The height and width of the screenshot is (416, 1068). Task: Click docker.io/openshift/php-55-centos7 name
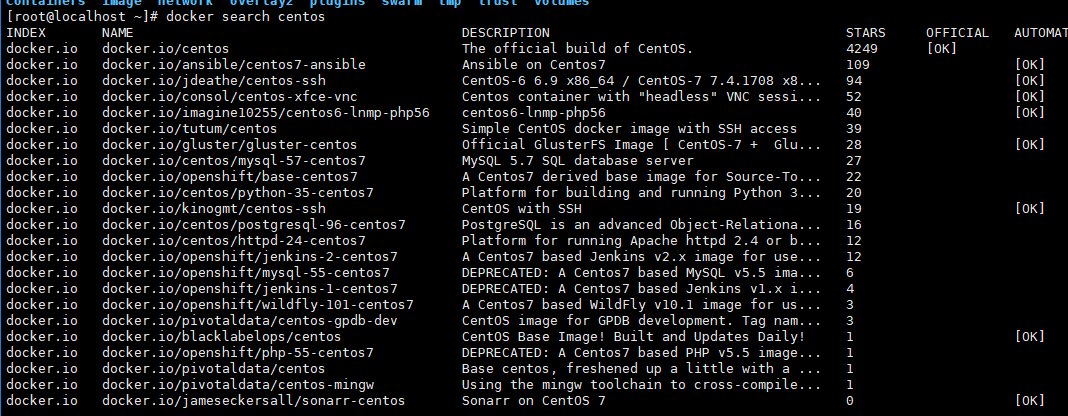[x=238, y=353]
